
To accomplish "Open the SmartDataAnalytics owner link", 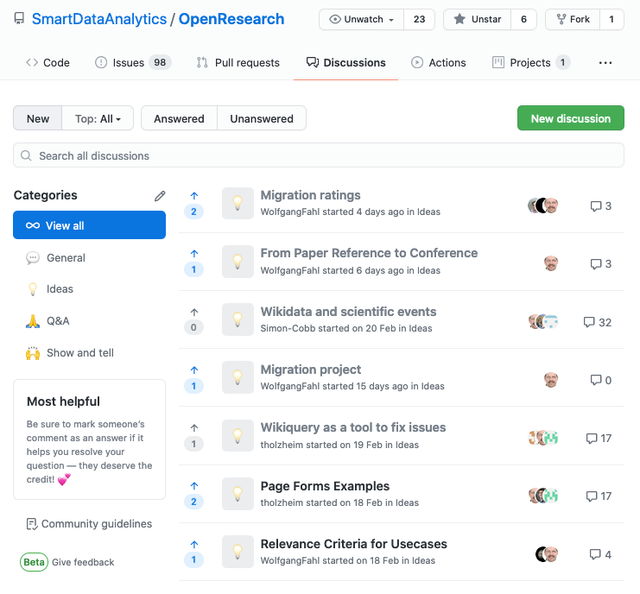I will pyautogui.click(x=99, y=19).
